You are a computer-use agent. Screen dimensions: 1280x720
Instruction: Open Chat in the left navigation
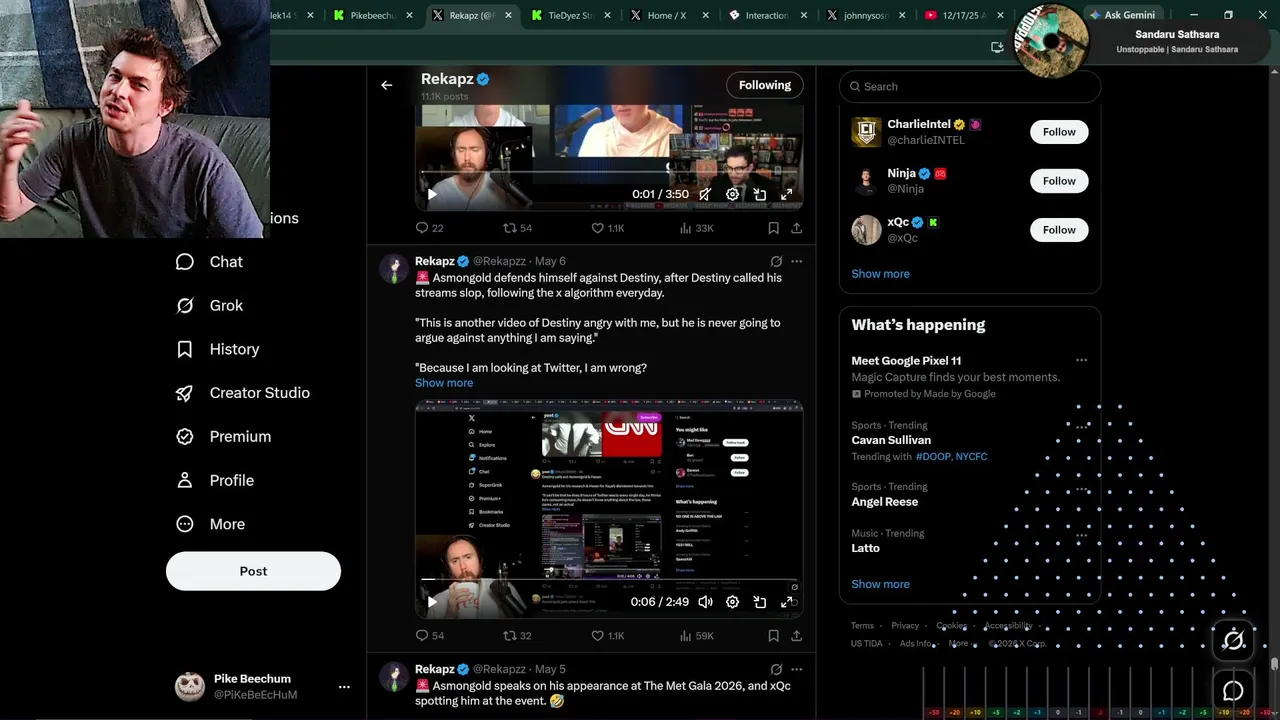209,262
